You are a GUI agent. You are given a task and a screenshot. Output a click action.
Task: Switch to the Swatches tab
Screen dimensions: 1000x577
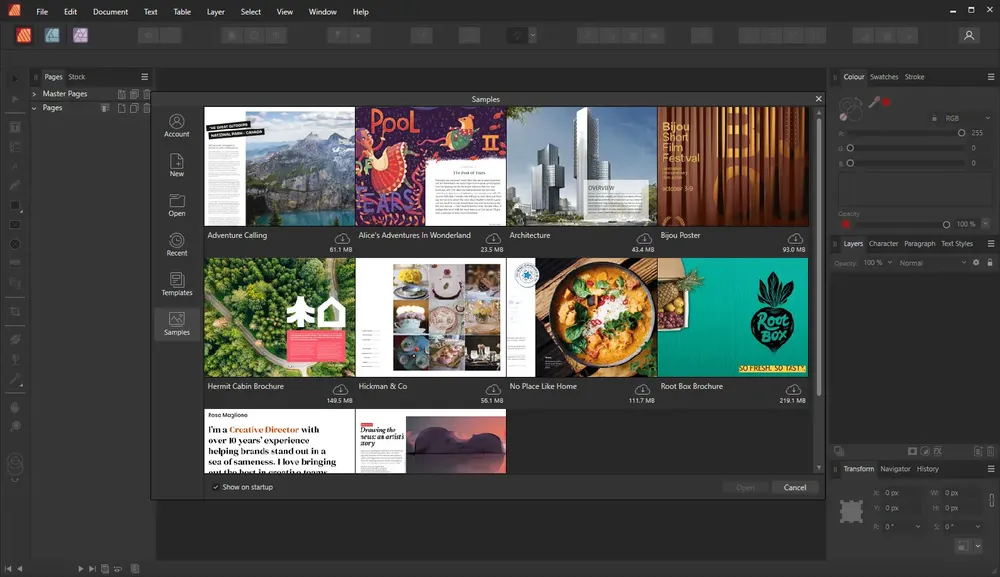884,77
